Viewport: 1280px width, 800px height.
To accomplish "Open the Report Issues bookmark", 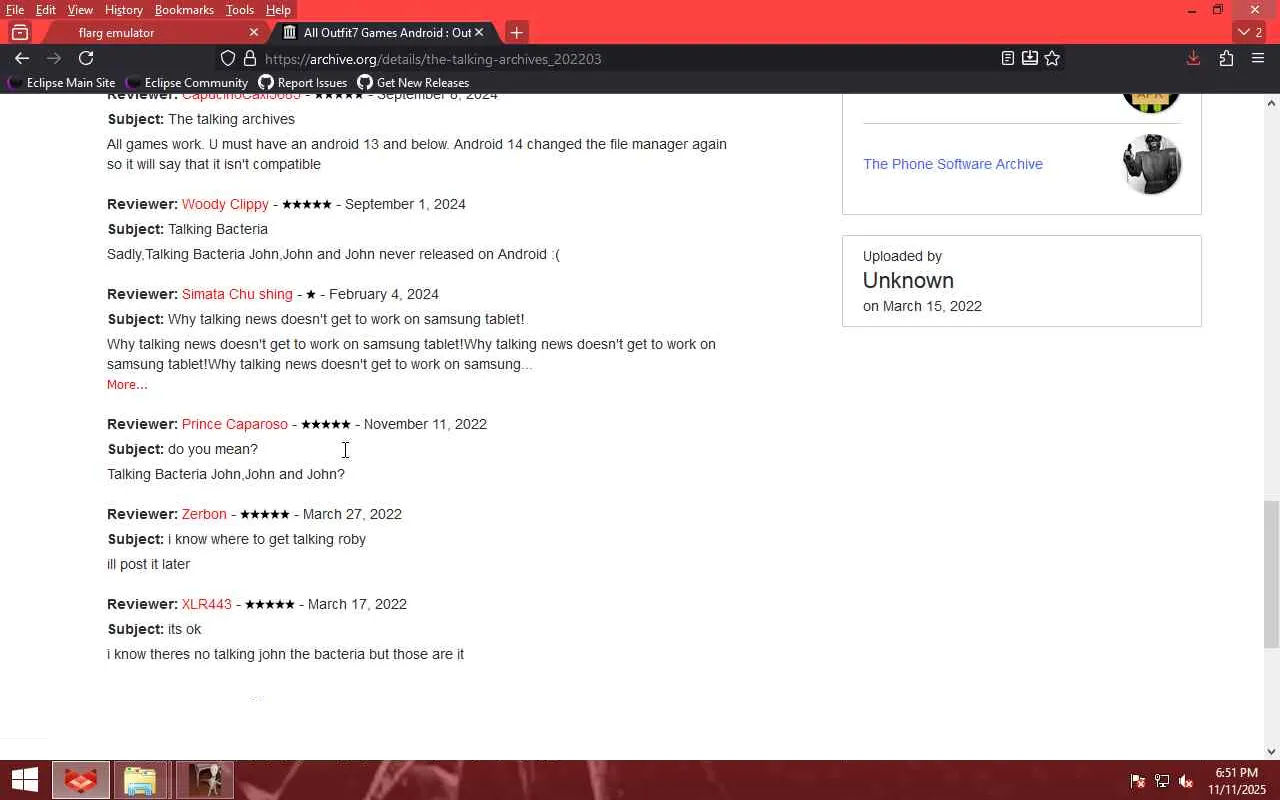I will (303, 83).
